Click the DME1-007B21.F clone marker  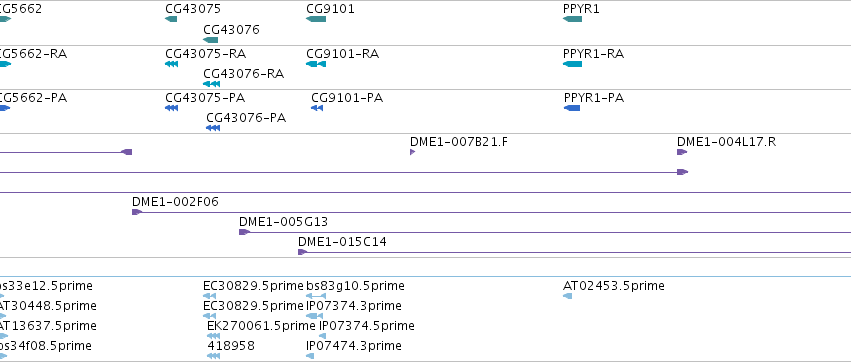412,152
